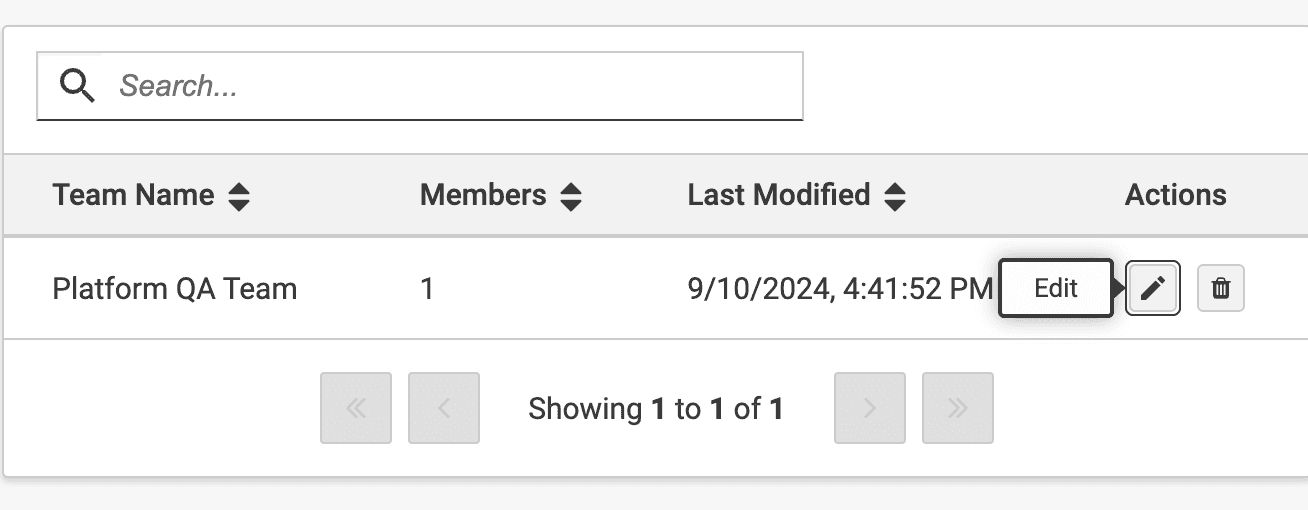This screenshot has height=510, width=1308.
Task: Edit Platform QA Team with the pencil icon
Action: 1153,289
